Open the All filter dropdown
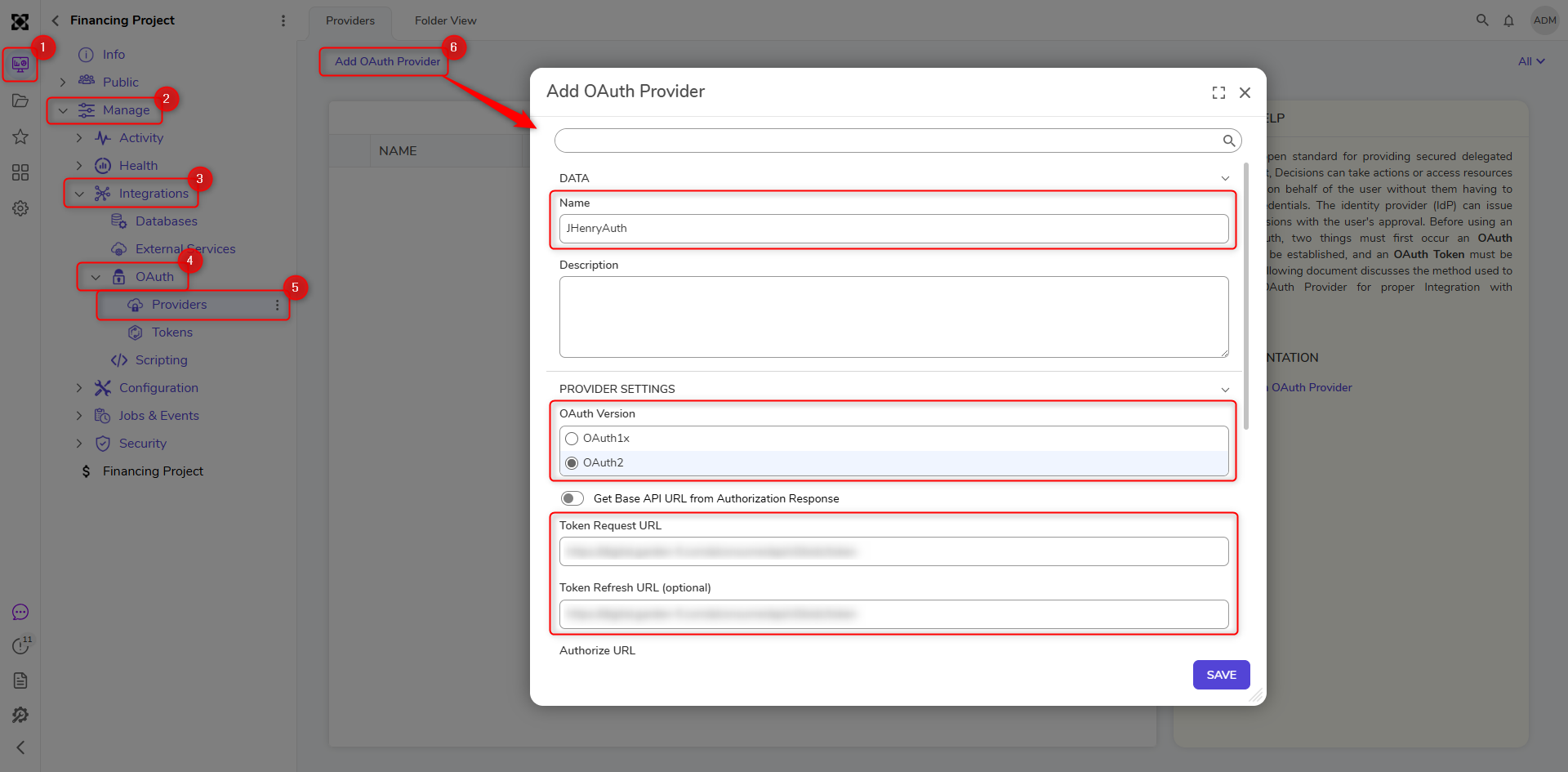 coord(1531,61)
